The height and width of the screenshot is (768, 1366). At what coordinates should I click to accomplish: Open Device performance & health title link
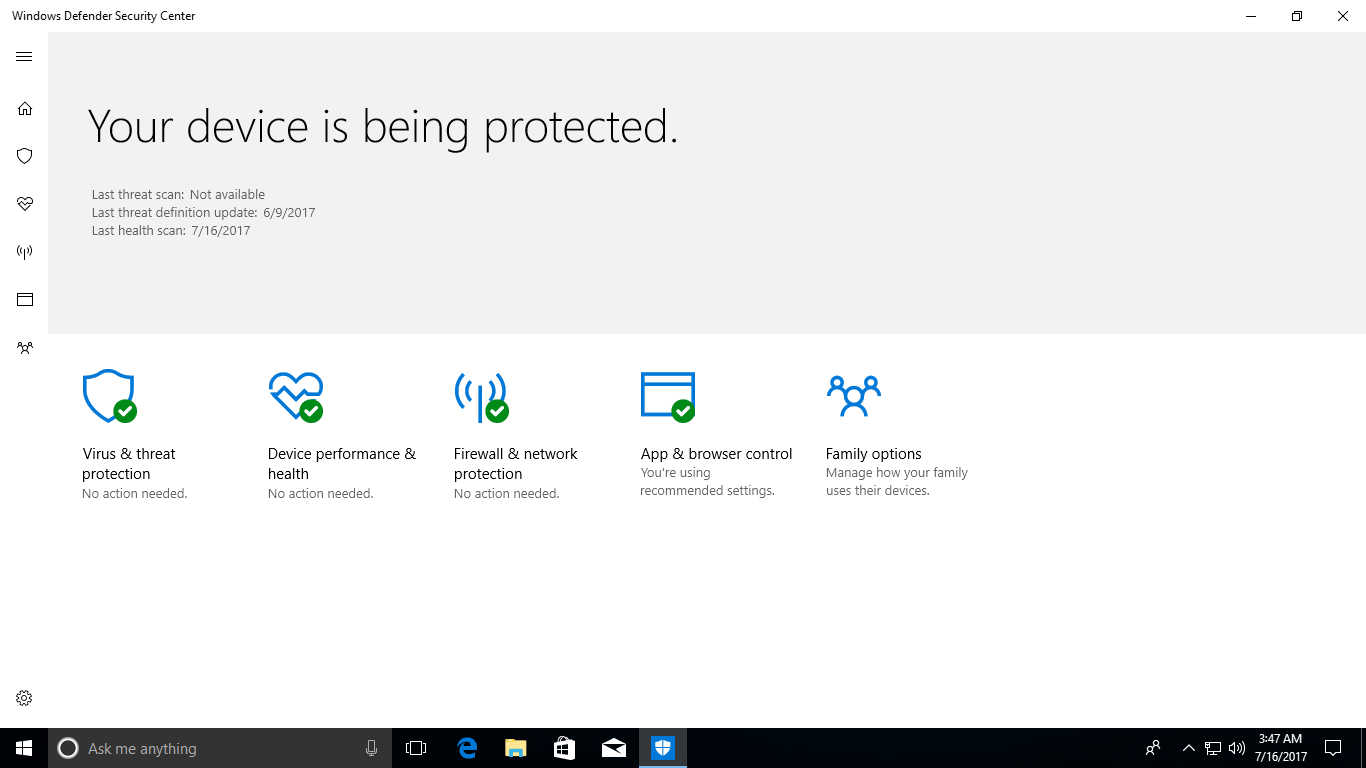point(341,464)
